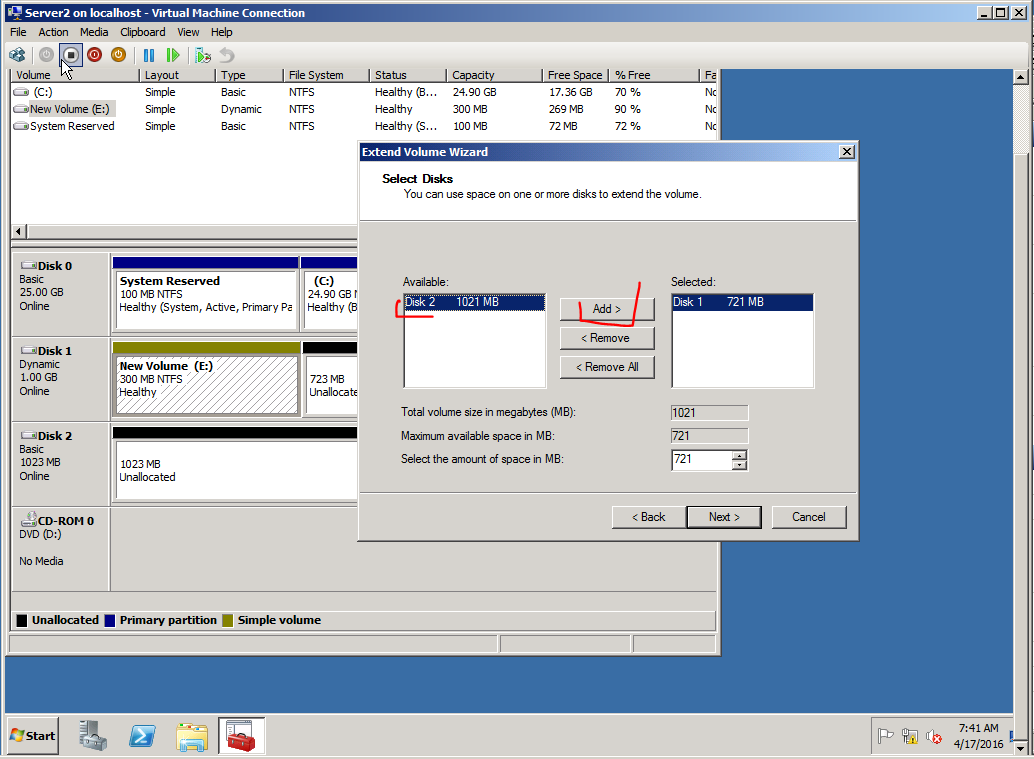The image size is (1034, 759).
Task: Turn off the virtual machine with the stop icon
Action: pyautogui.click(x=71, y=55)
